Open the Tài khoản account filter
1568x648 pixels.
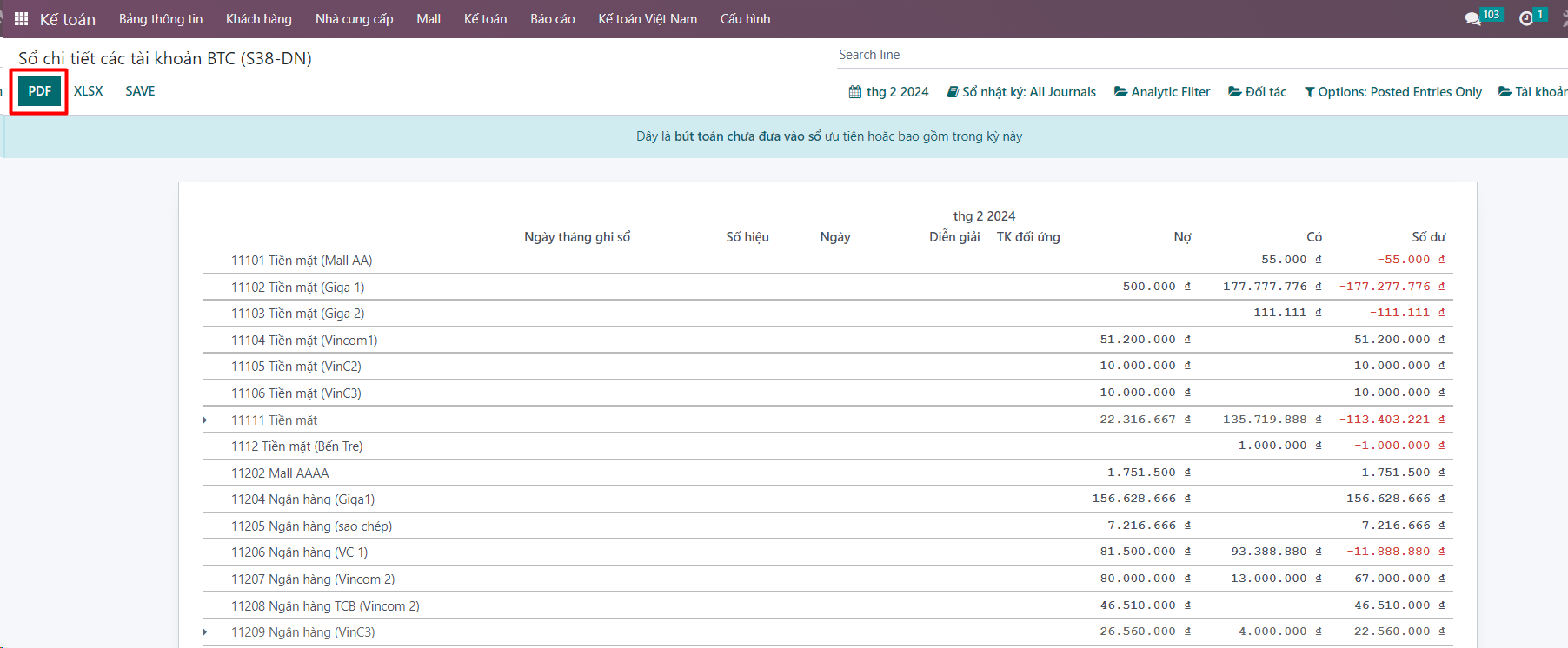click(1533, 92)
